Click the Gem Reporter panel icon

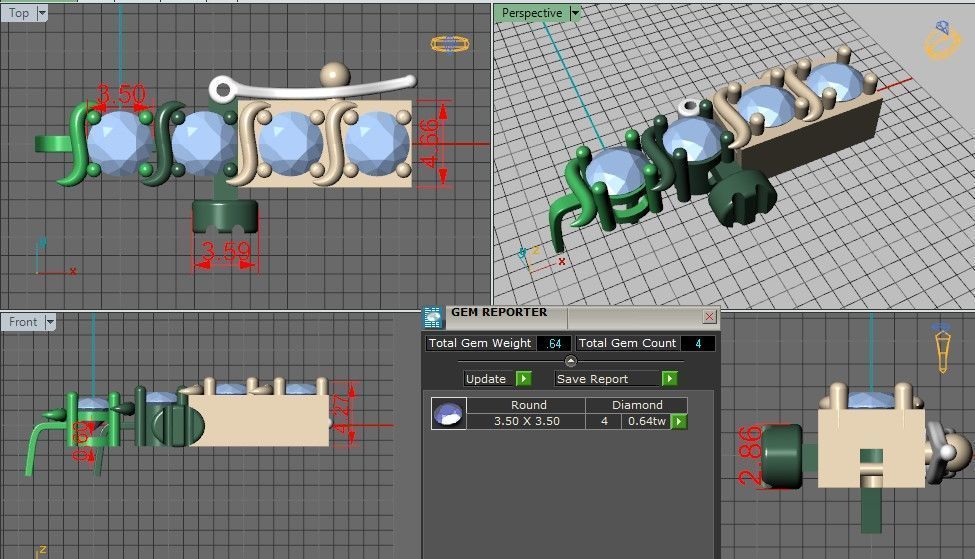tap(433, 317)
